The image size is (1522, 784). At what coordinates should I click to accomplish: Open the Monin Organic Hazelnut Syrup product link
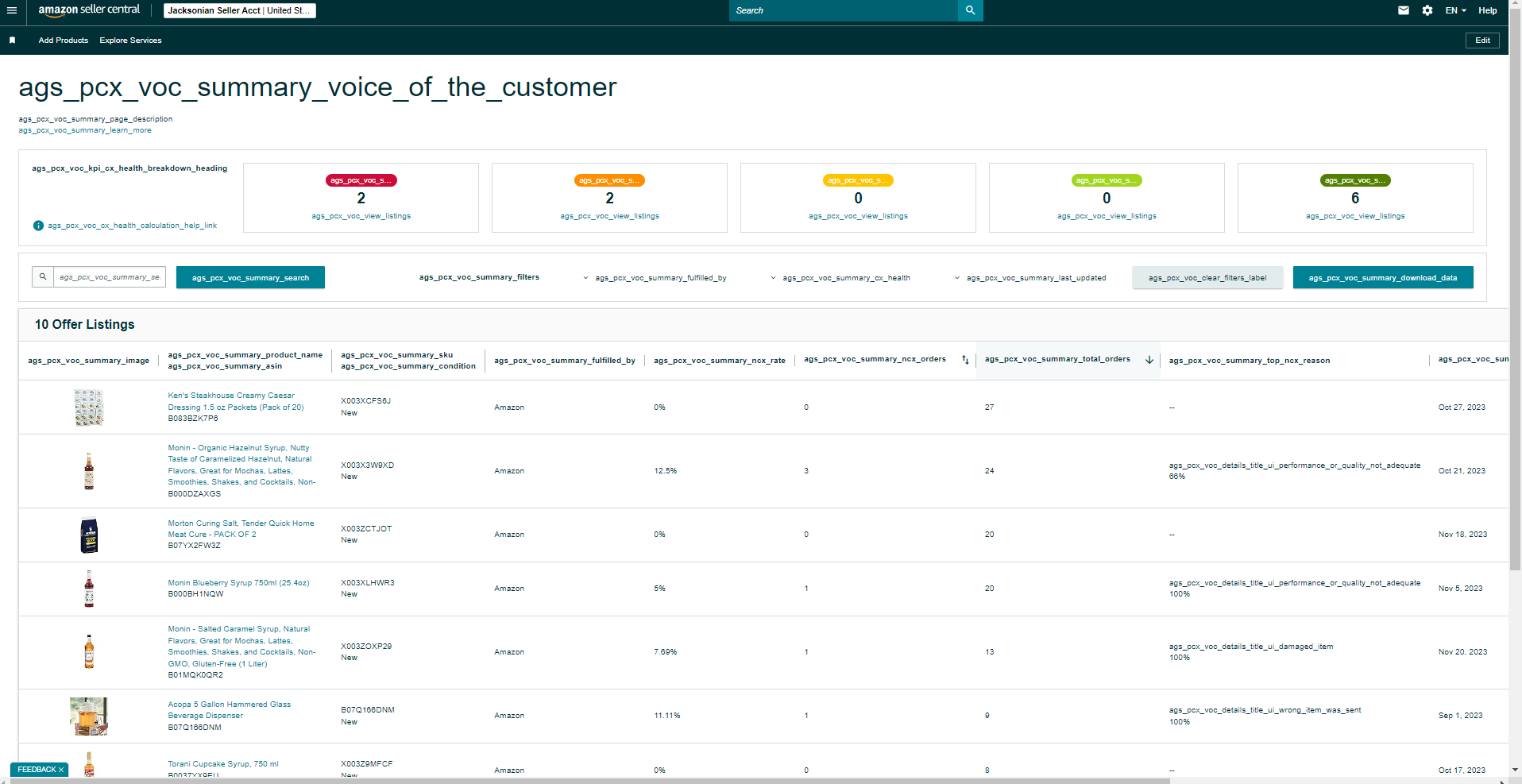click(241, 465)
